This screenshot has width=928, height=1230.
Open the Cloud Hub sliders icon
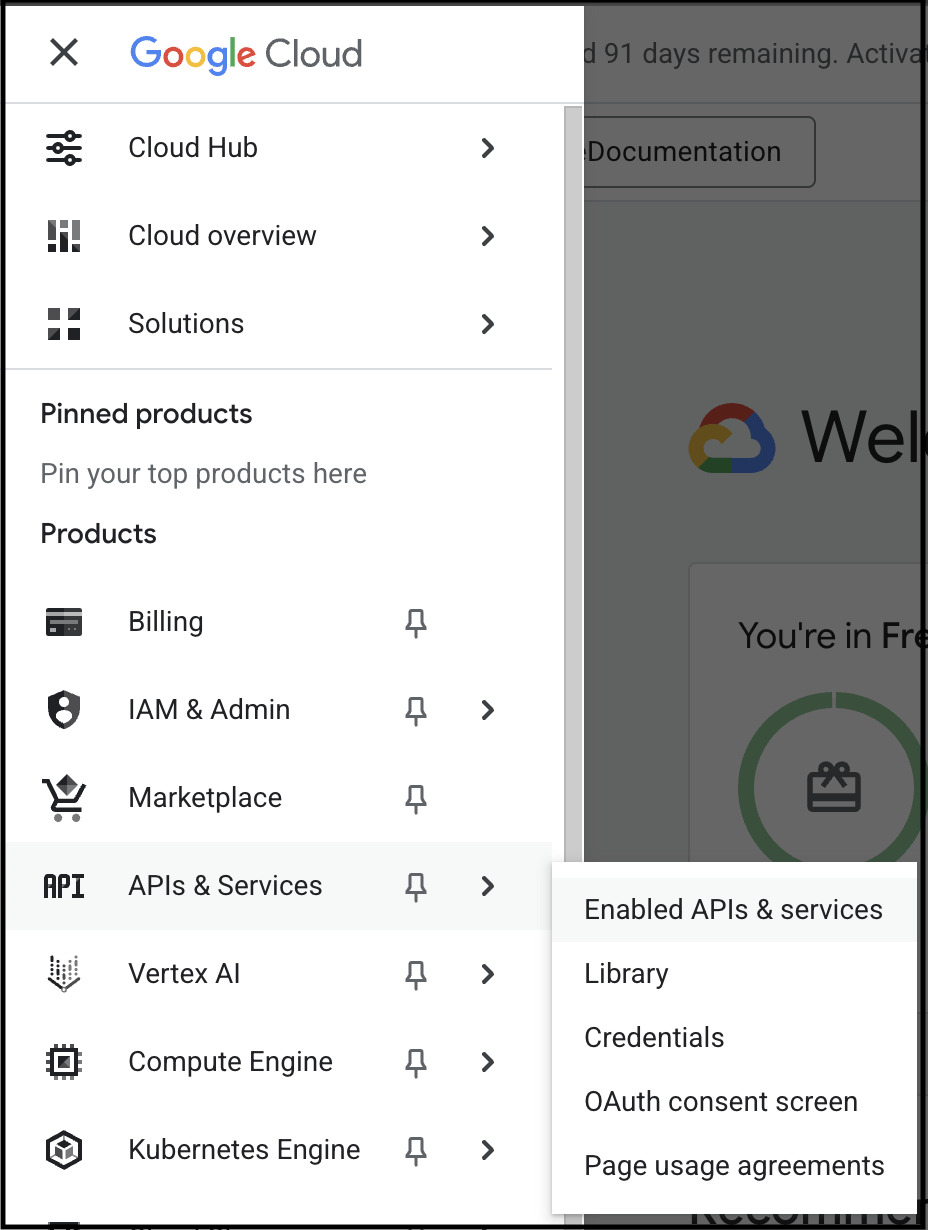tap(64, 148)
